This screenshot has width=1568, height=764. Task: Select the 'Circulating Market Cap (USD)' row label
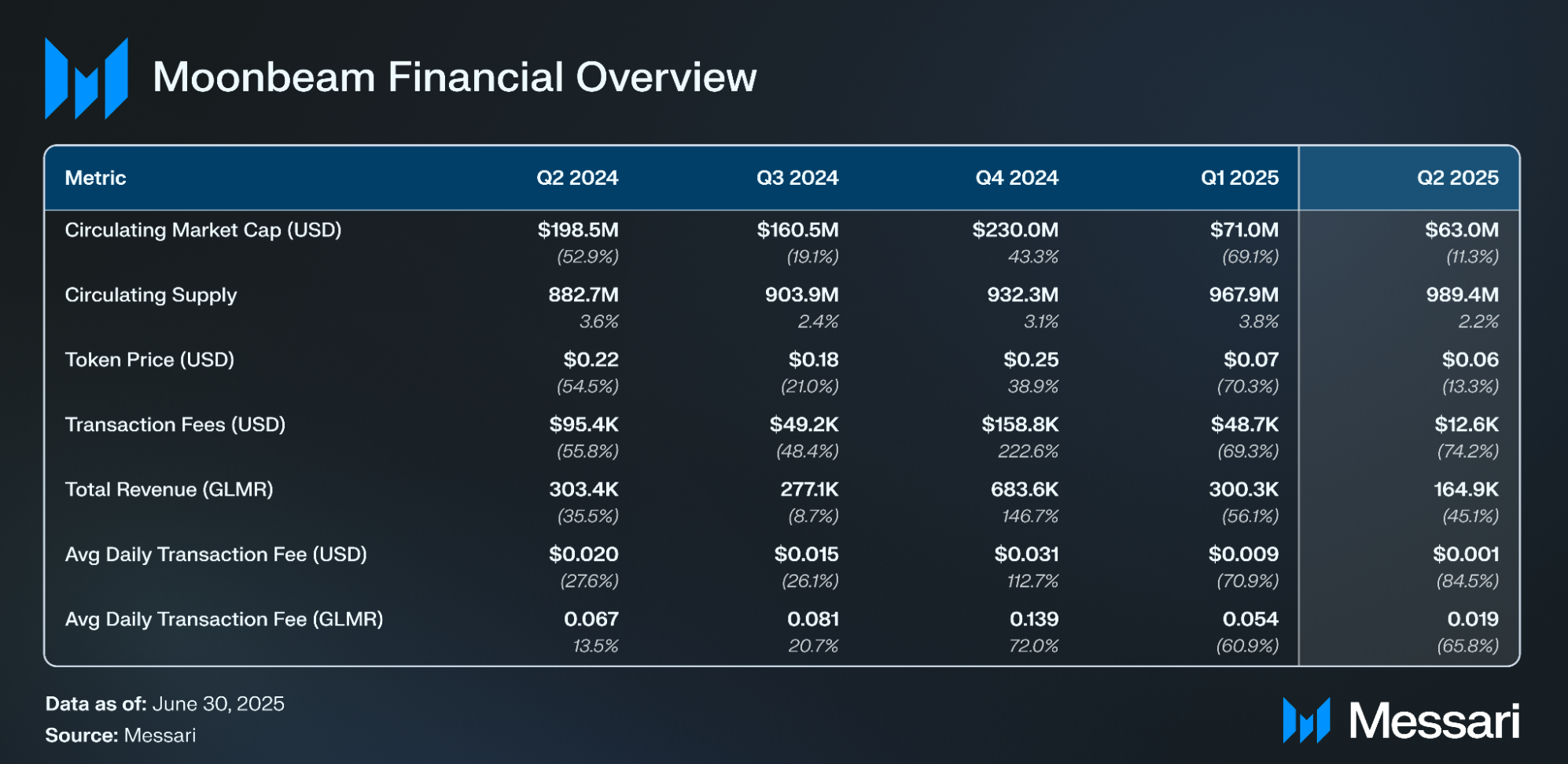pos(203,231)
